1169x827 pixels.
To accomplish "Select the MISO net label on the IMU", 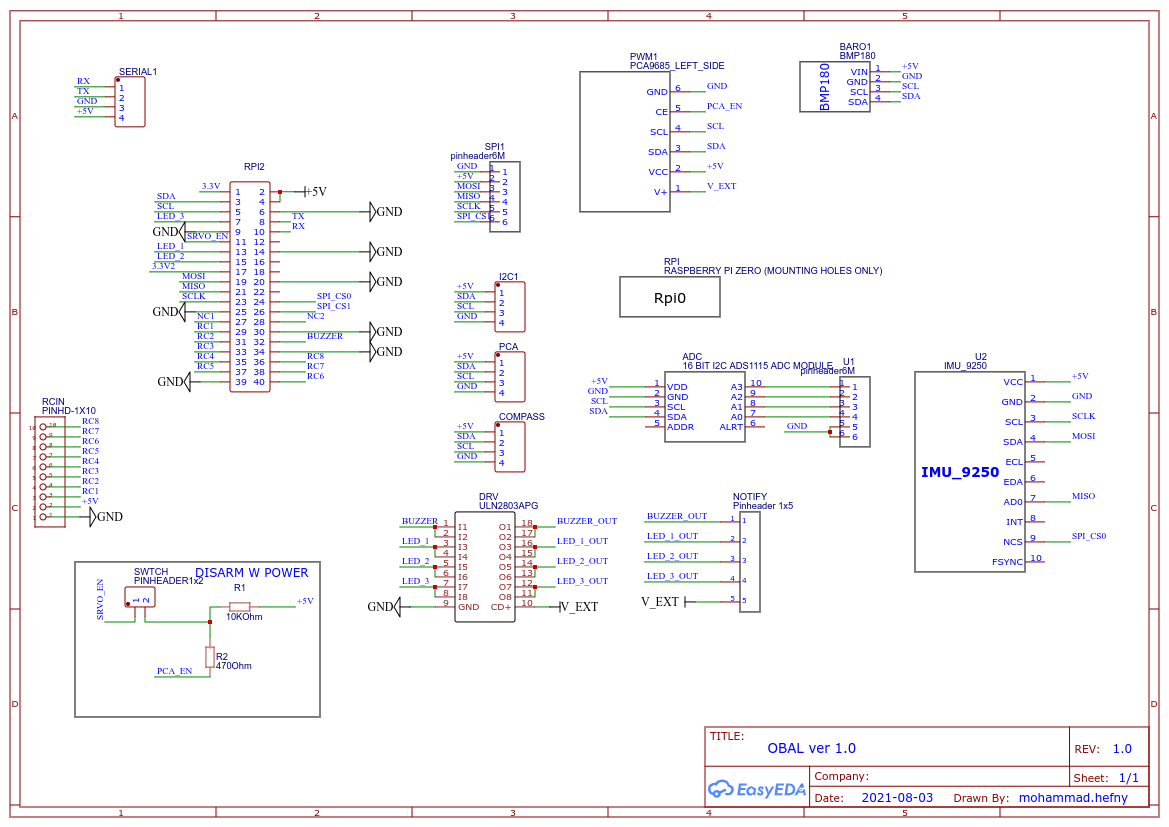I will coord(1083,496).
